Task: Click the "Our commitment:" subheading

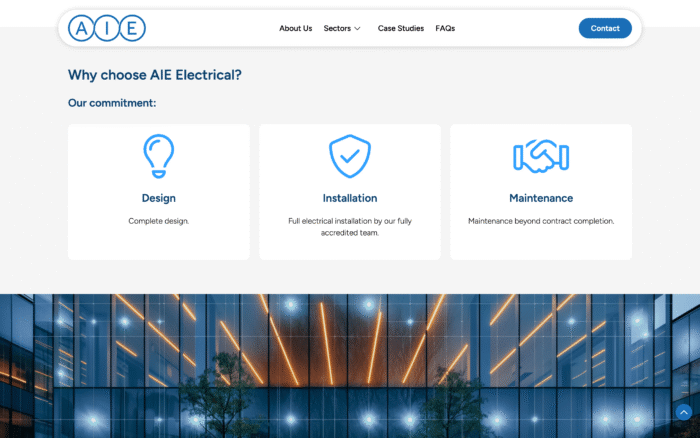Action: click(112, 103)
